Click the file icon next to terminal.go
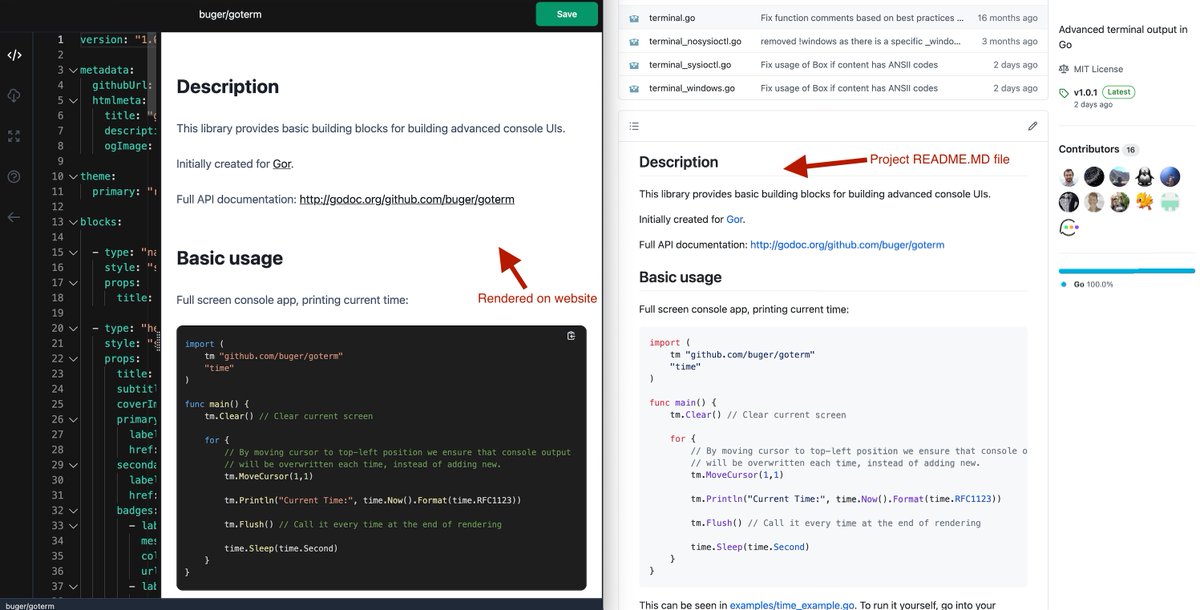Screen dimensions: 1200x610 point(634,18)
